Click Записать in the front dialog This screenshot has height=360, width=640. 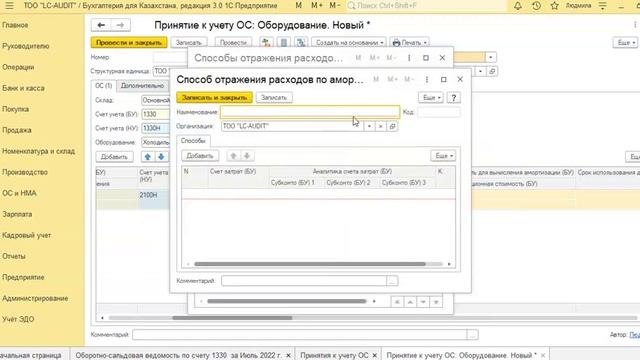pos(274,98)
